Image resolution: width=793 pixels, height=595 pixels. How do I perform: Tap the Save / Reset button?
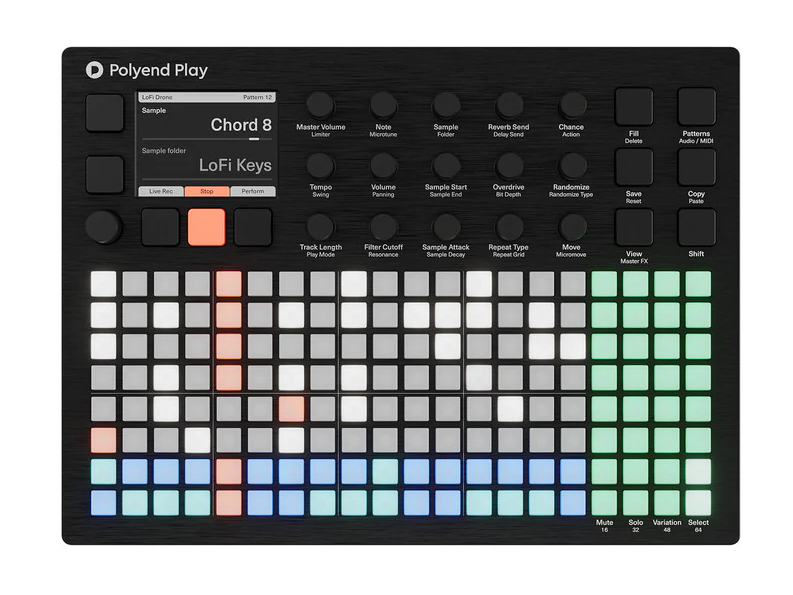(634, 167)
